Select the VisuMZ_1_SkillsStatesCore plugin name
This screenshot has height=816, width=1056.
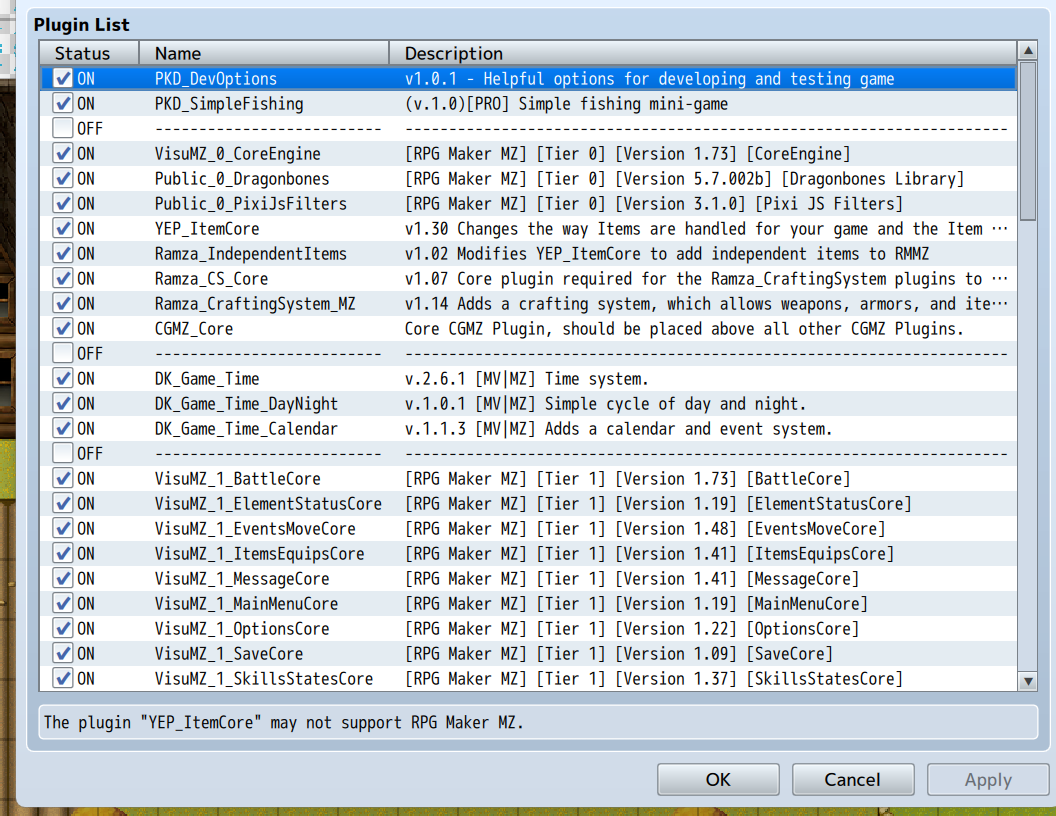[x=264, y=679]
